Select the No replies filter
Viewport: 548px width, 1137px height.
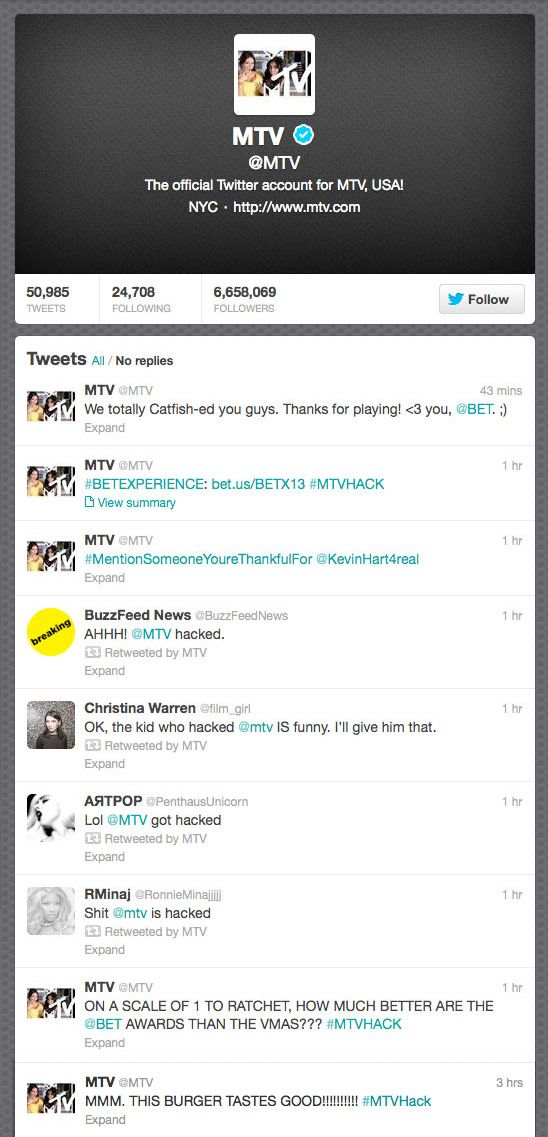coord(144,360)
